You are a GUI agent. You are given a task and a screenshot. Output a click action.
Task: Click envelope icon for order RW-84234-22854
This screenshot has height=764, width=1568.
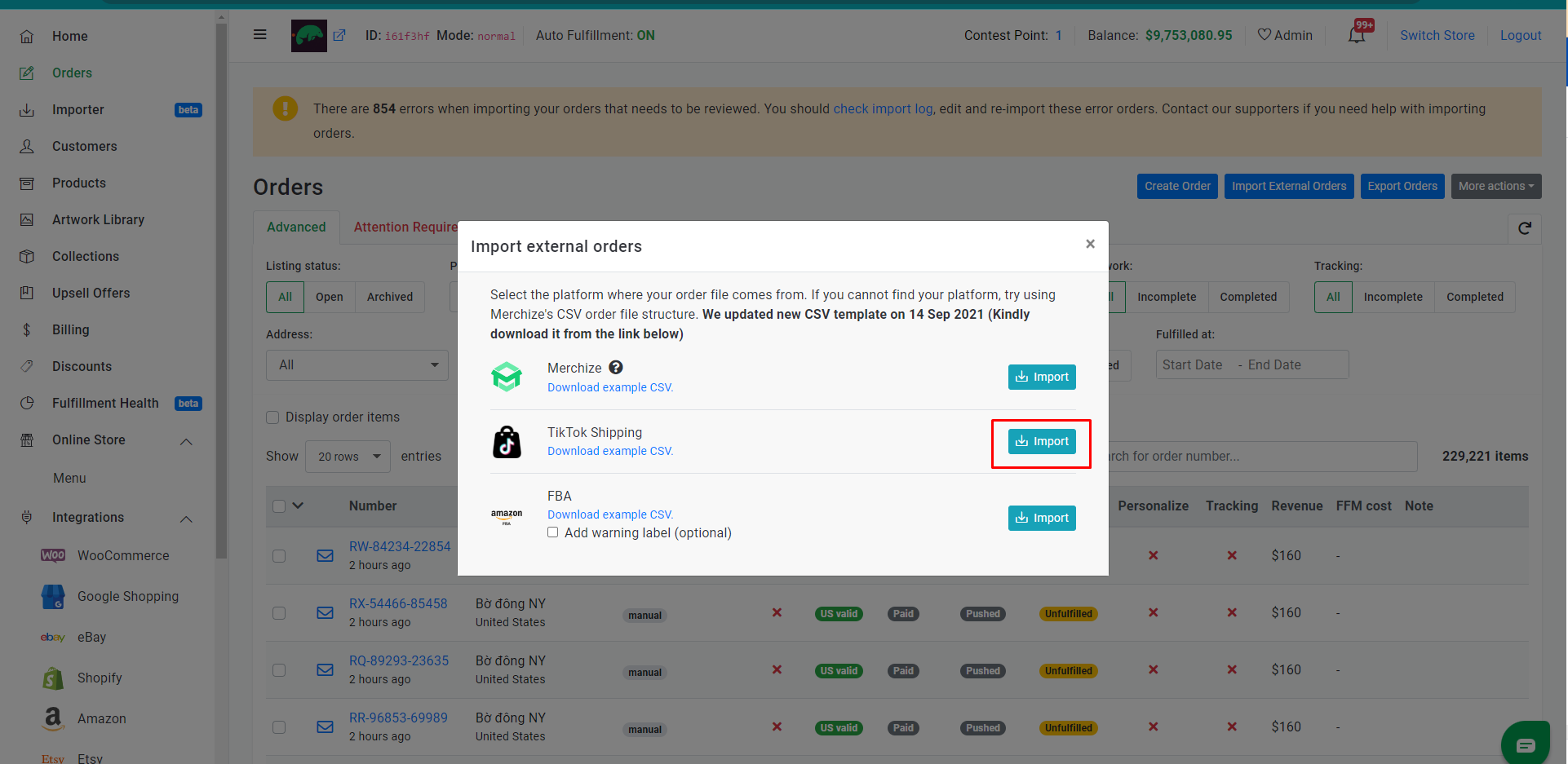(325, 556)
